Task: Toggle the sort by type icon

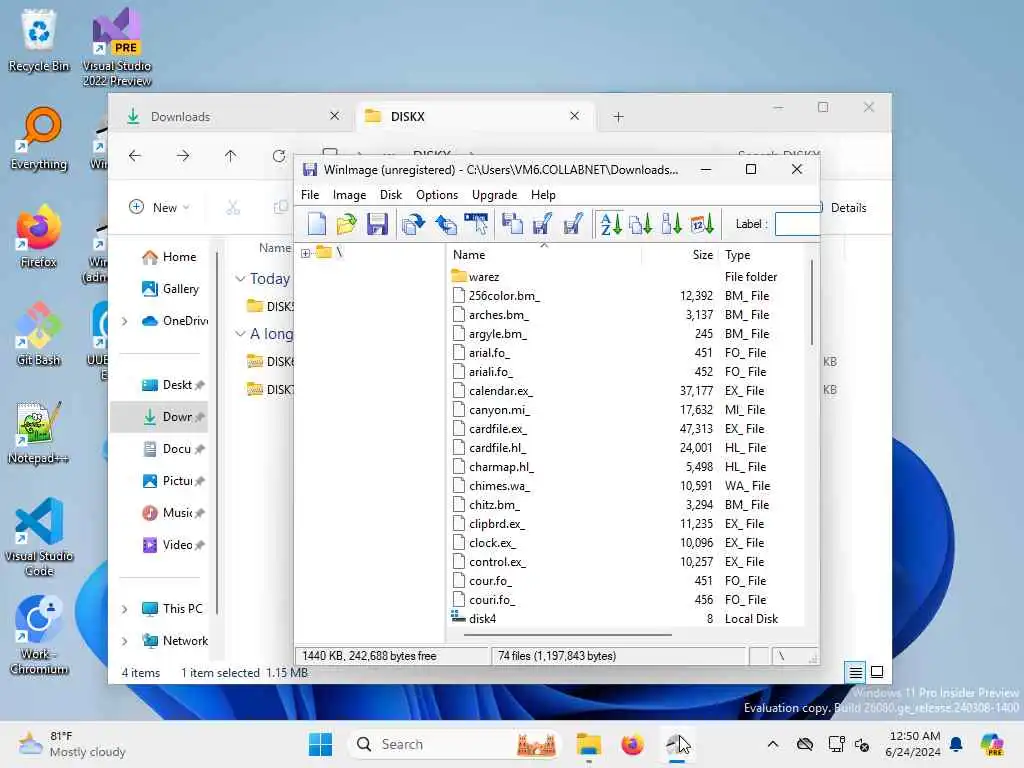Action: 641,224
